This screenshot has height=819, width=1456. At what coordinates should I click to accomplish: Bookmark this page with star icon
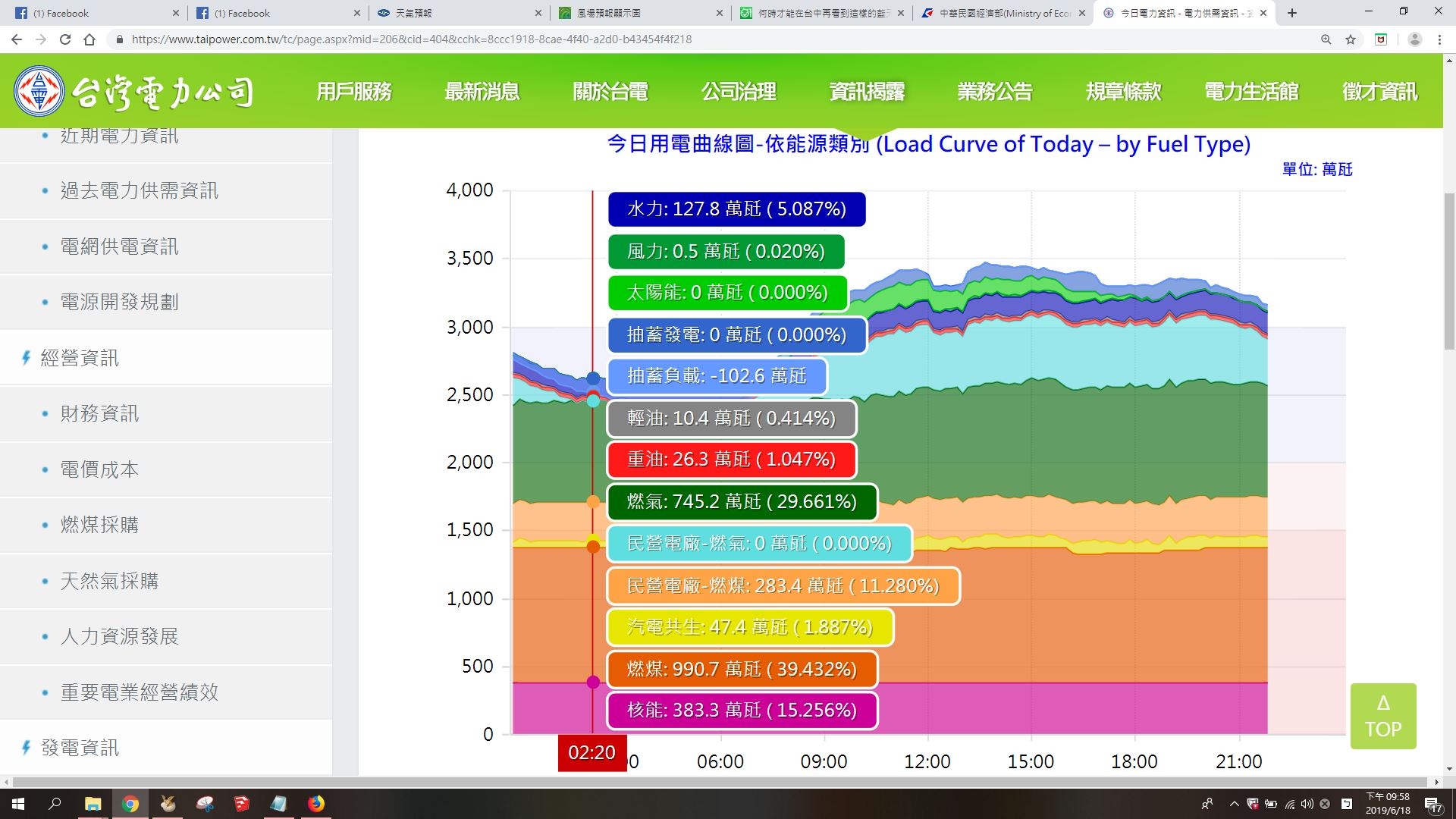pyautogui.click(x=1351, y=39)
